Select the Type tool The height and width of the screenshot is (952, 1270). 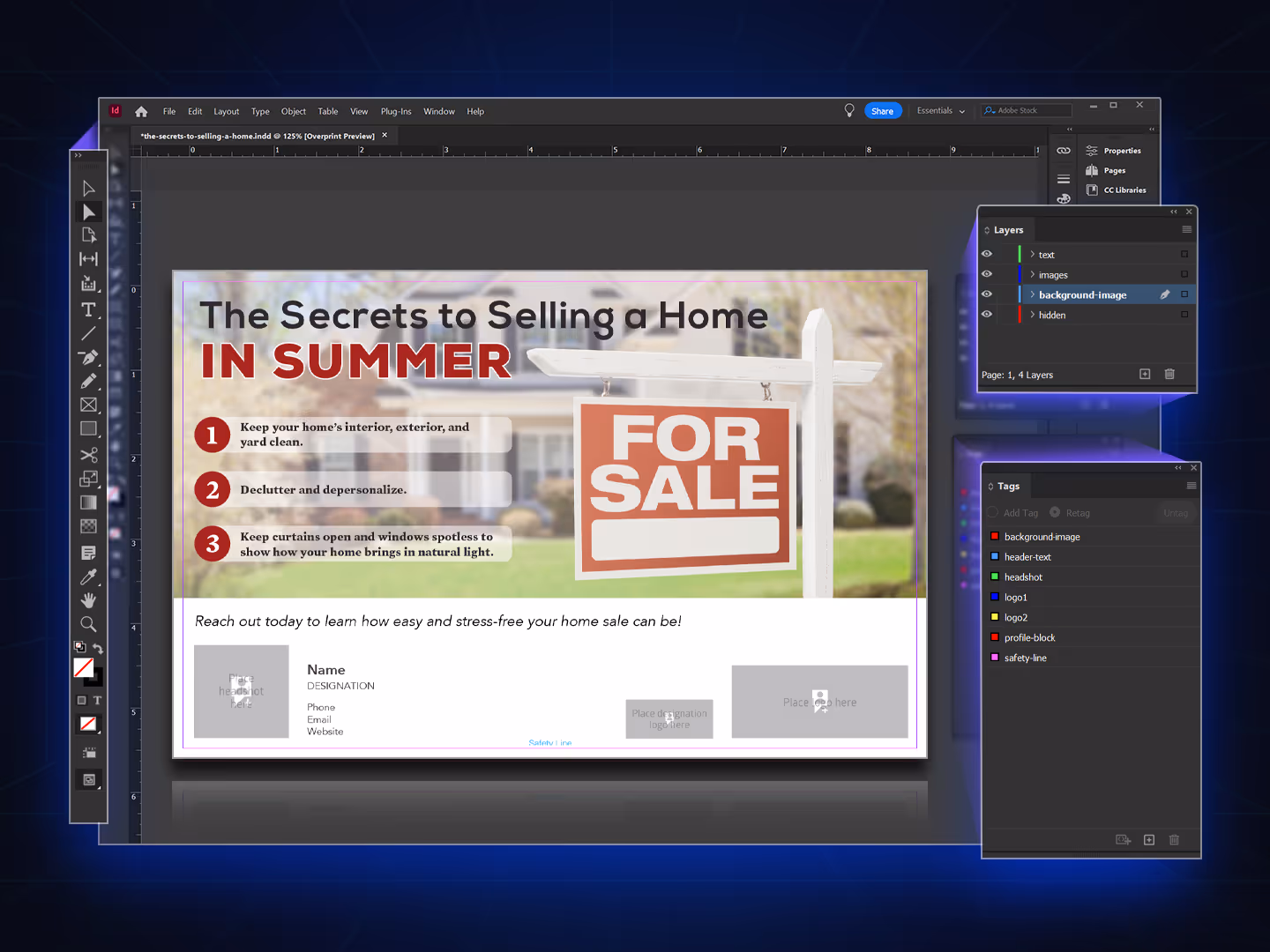tap(88, 309)
